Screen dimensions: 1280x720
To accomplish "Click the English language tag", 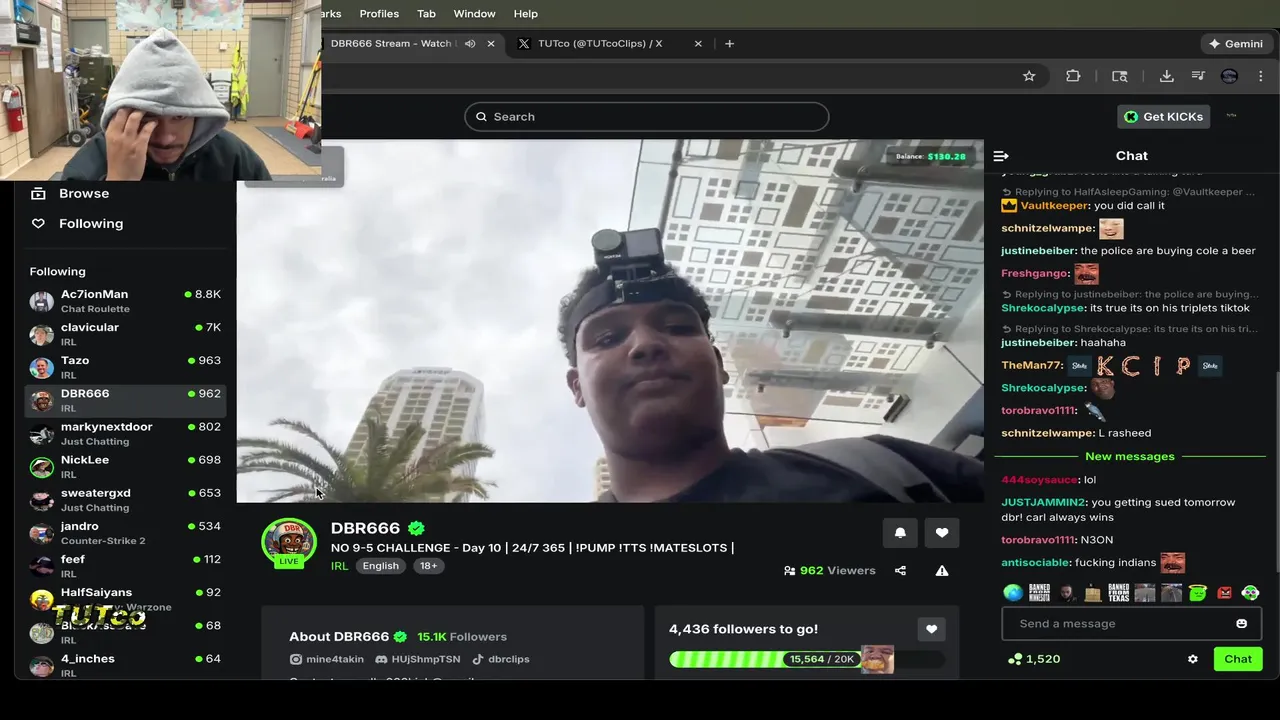I will [380, 566].
